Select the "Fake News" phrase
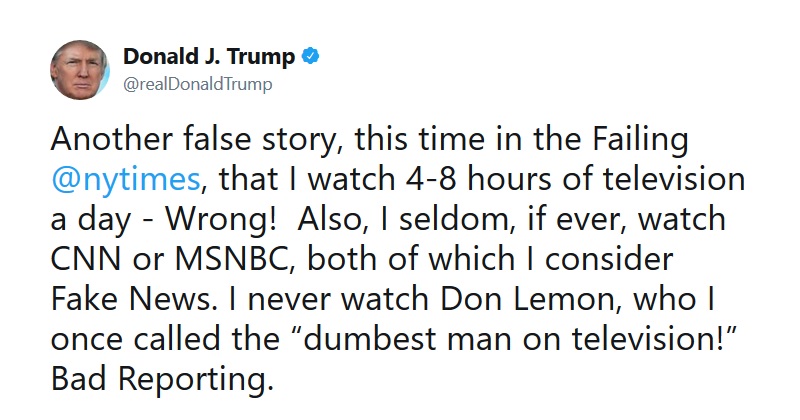 [131, 299]
